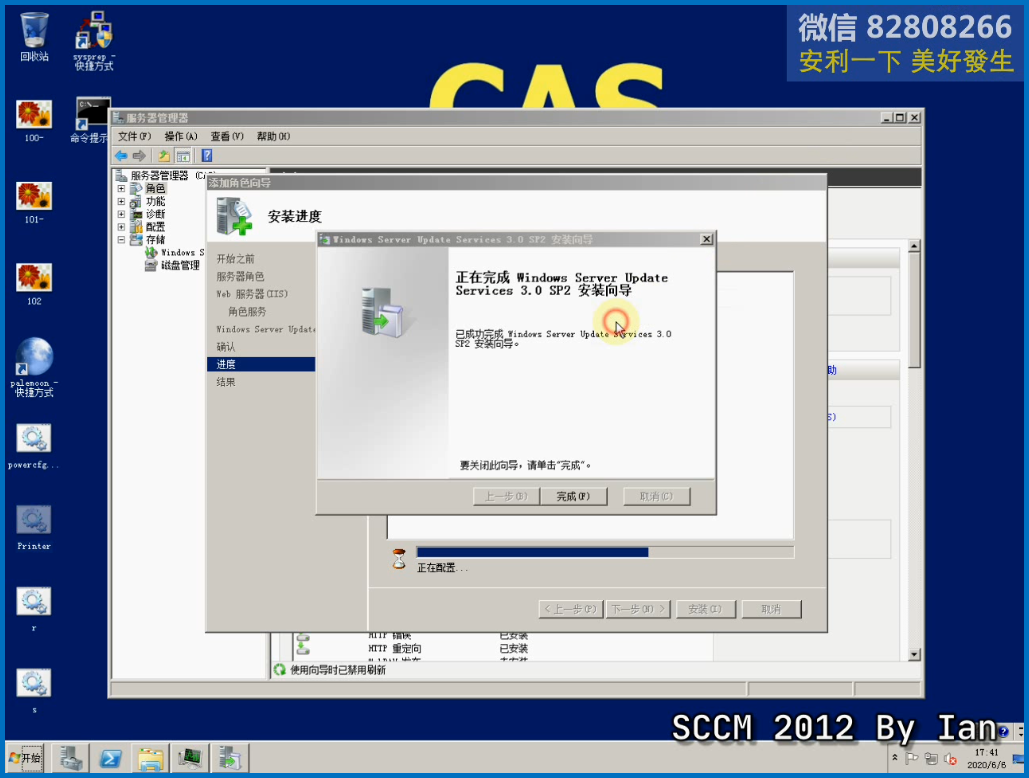Open the 帮助(H) menu
This screenshot has width=1029, height=778.
(x=273, y=136)
